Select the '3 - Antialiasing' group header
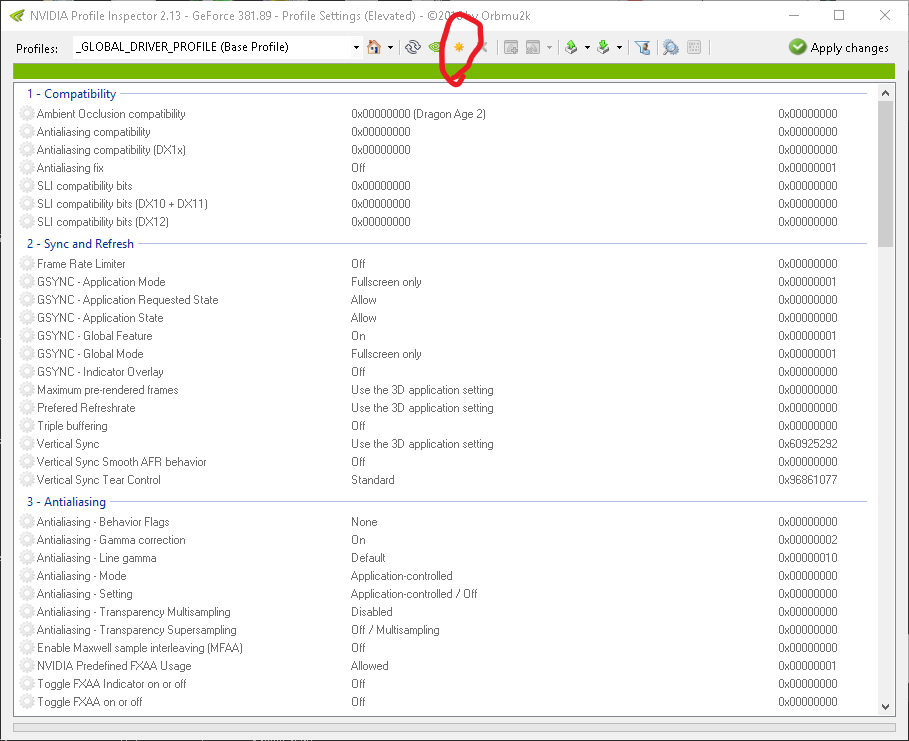This screenshot has width=909, height=741. (x=66, y=502)
